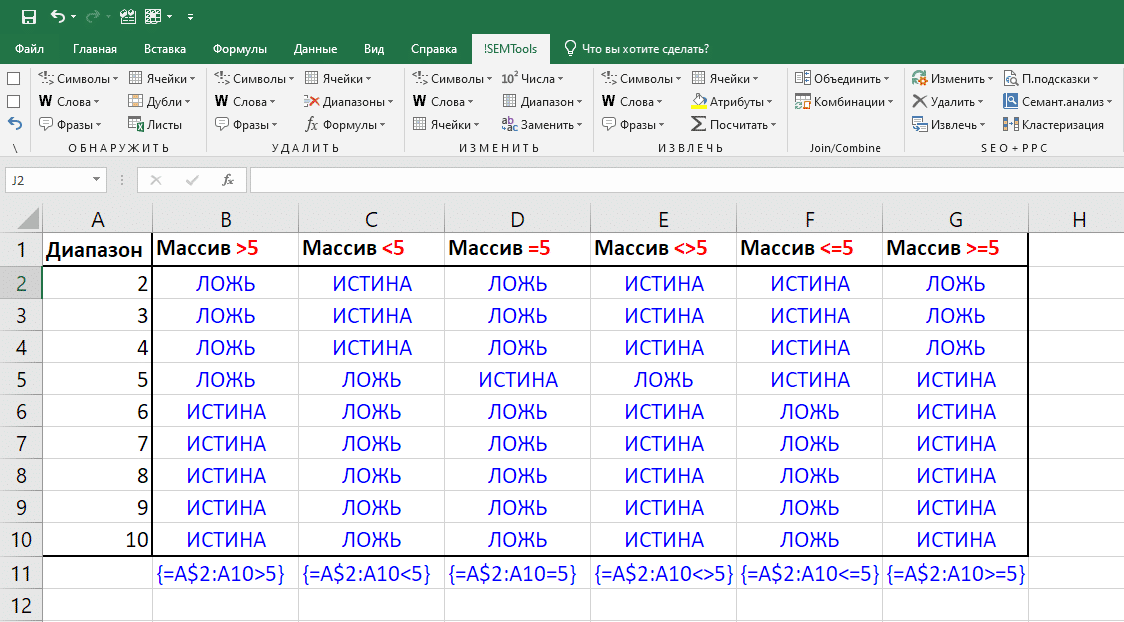Click the Save icon in the quick access toolbar
The width and height of the screenshot is (1124, 622).
[x=29, y=17]
